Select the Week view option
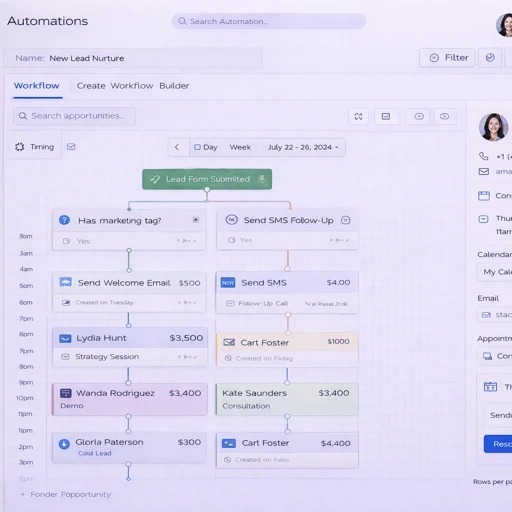 pos(240,147)
